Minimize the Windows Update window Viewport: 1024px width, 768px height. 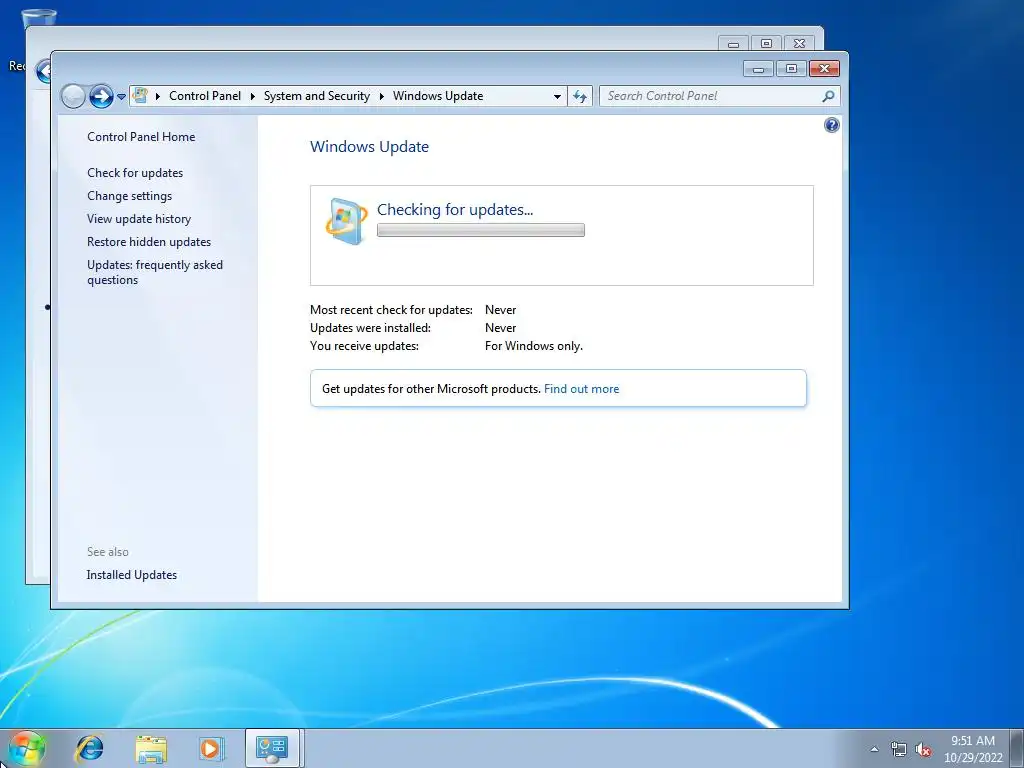click(x=758, y=69)
